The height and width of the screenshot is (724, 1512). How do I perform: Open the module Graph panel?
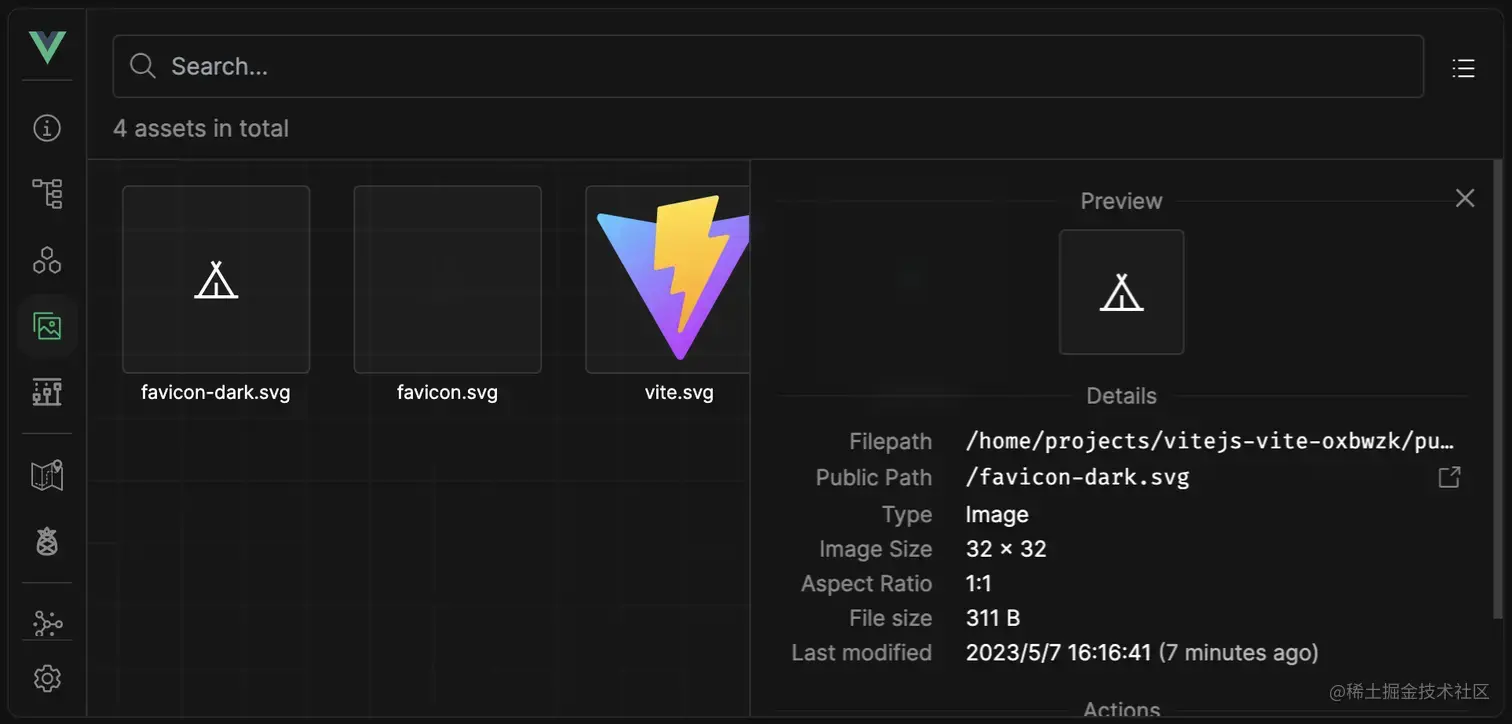(46, 622)
